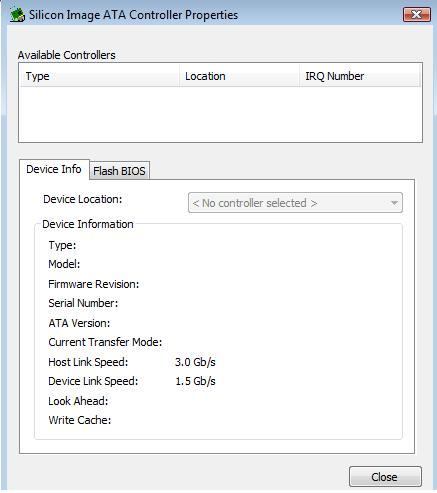Sort controllers by IRQ Number column header
Viewport: 437px width, 493px height.
360,76
